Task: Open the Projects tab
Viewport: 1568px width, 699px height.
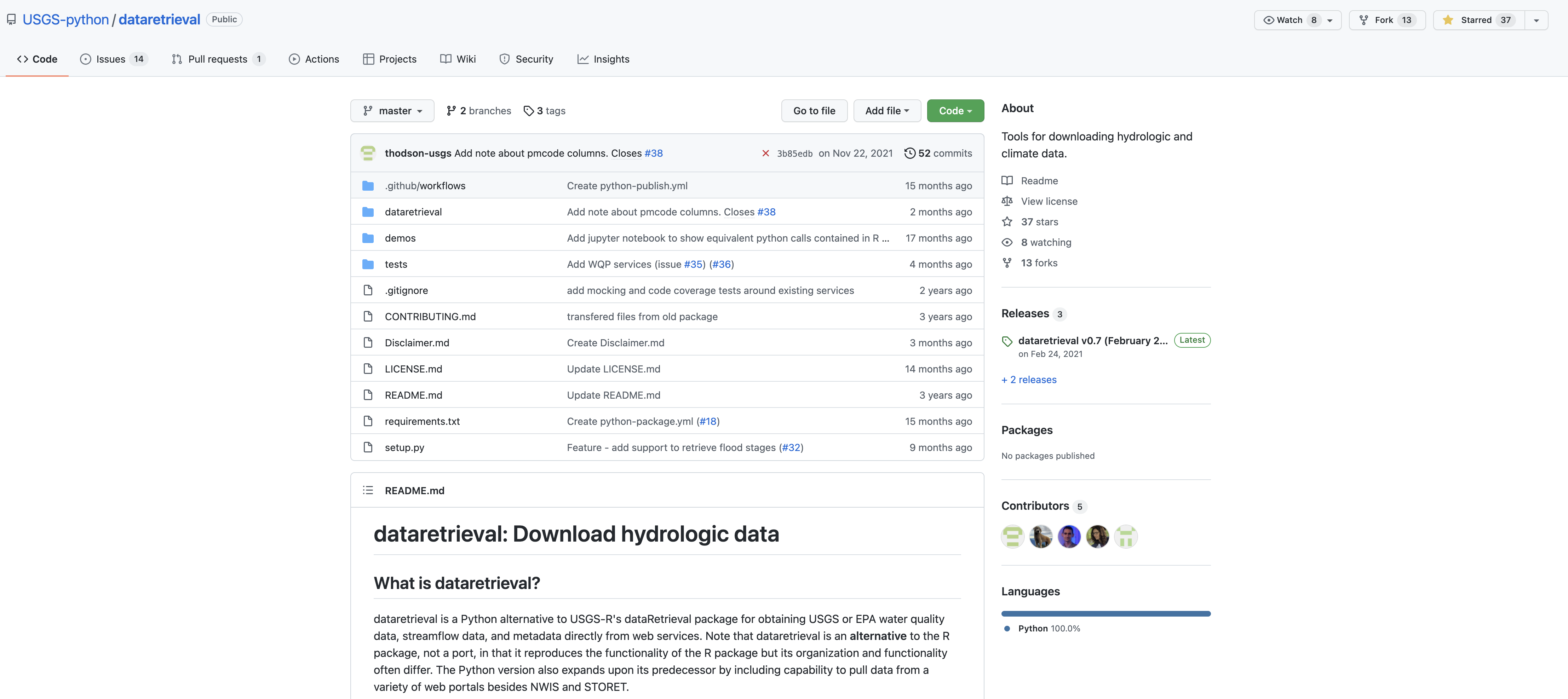Action: [x=390, y=59]
